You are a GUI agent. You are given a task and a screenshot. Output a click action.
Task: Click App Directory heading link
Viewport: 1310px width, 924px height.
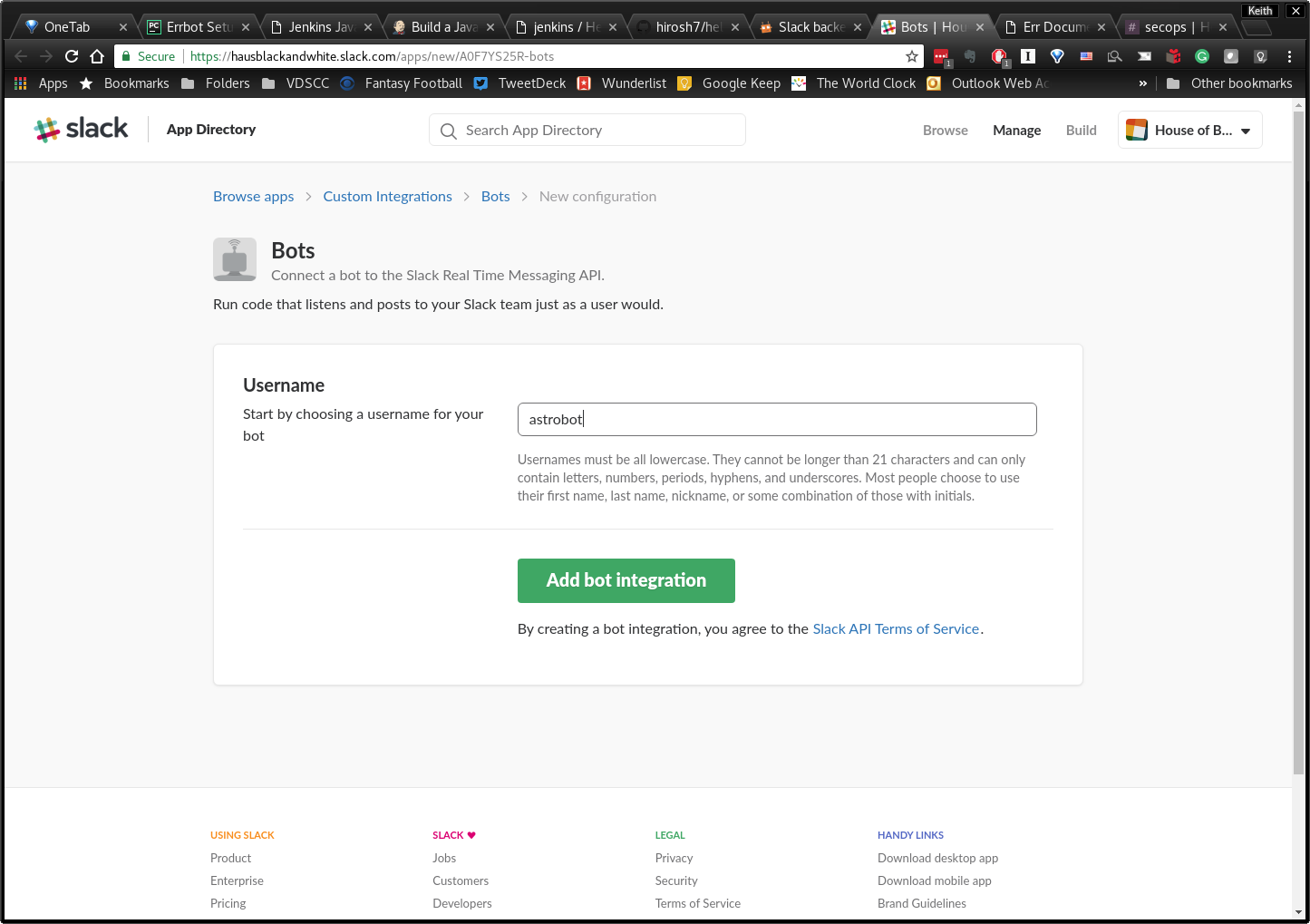point(211,130)
